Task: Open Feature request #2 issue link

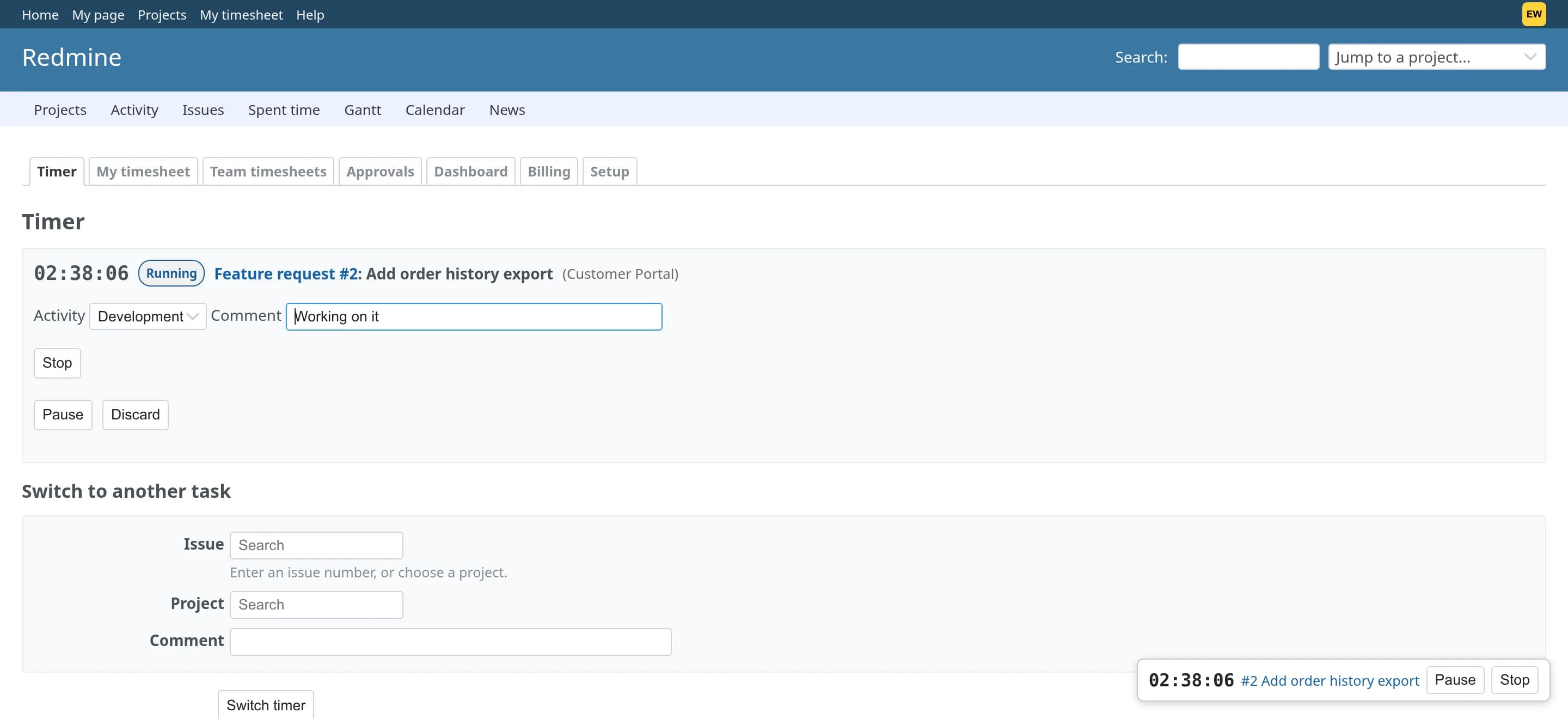Action: (285, 274)
